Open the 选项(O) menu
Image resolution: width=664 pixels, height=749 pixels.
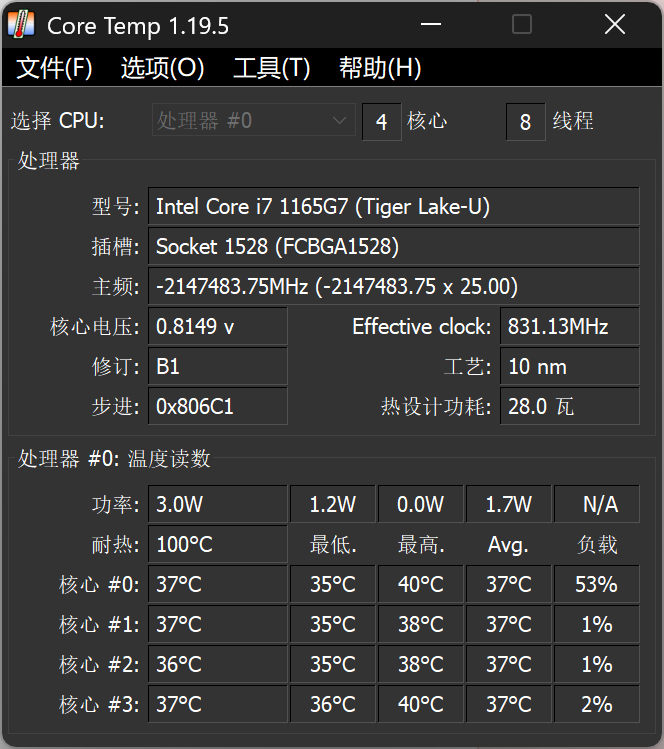tap(162, 68)
